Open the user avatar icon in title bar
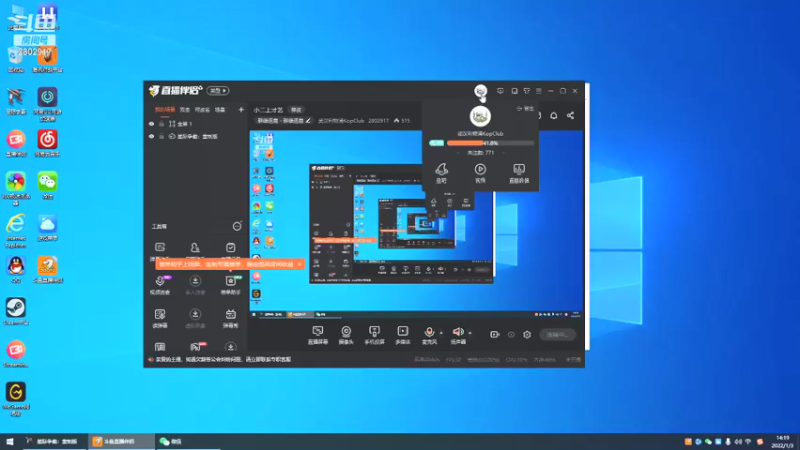The image size is (800, 450). click(x=481, y=91)
